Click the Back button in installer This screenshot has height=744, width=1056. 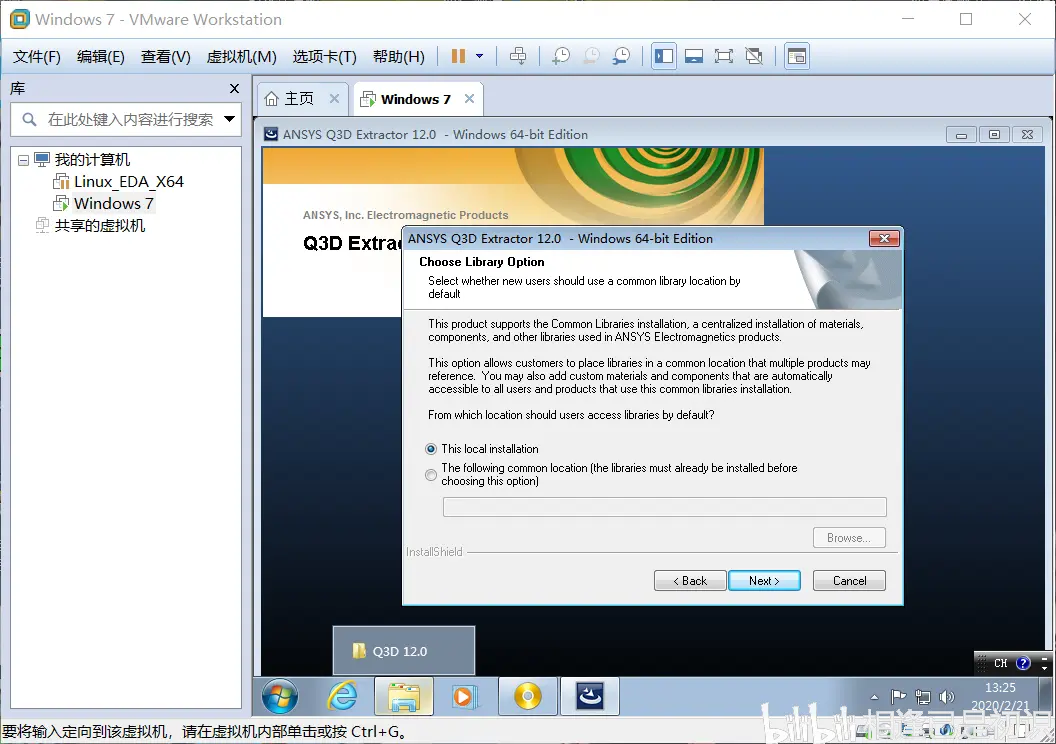click(x=690, y=580)
